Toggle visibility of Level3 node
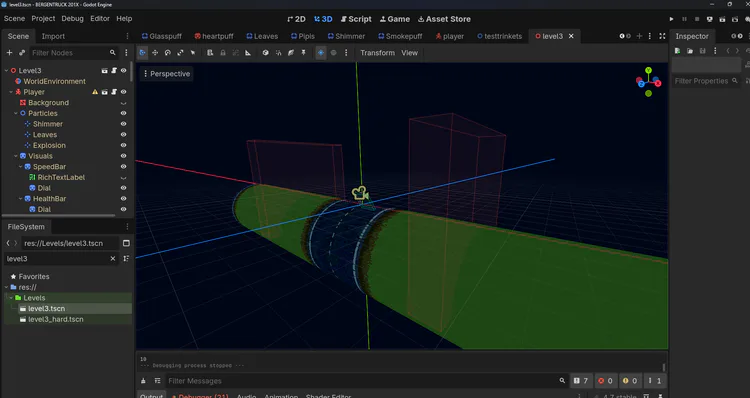Image resolution: width=750 pixels, height=398 pixels. 123,70
